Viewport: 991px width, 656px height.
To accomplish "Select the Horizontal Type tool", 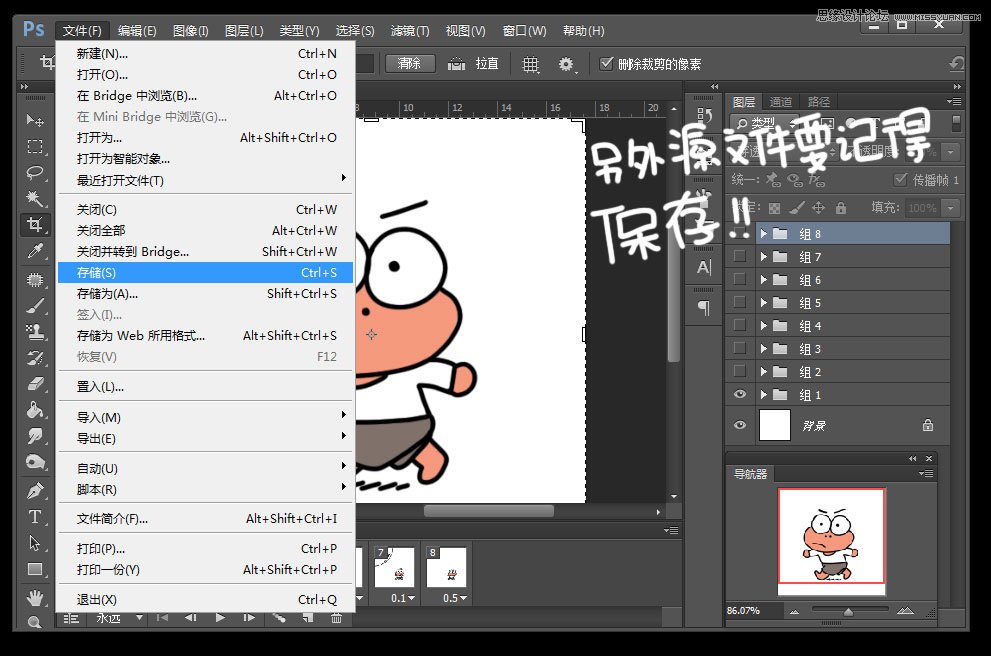I will click(x=35, y=517).
